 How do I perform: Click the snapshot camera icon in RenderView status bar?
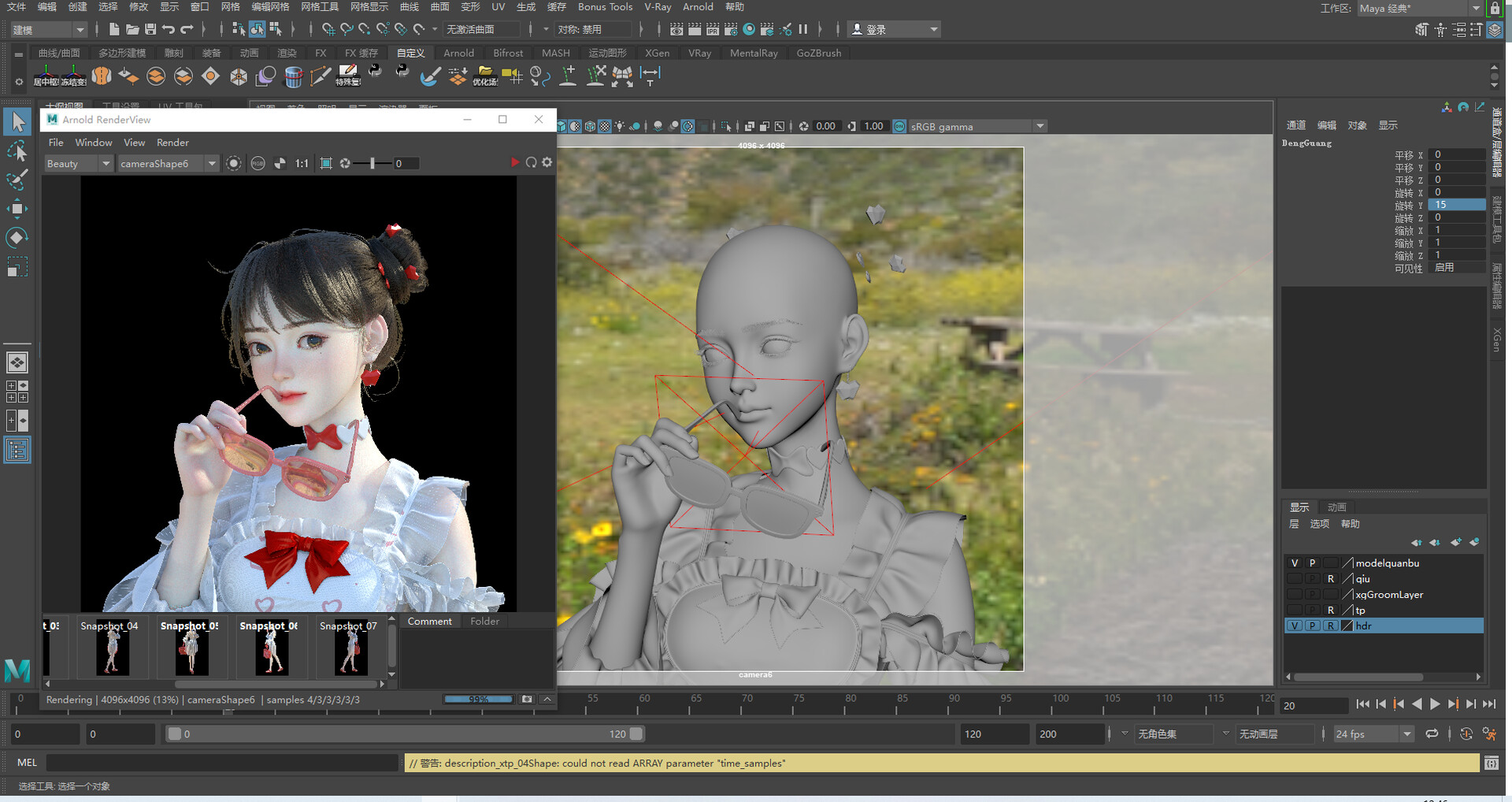coord(527,699)
